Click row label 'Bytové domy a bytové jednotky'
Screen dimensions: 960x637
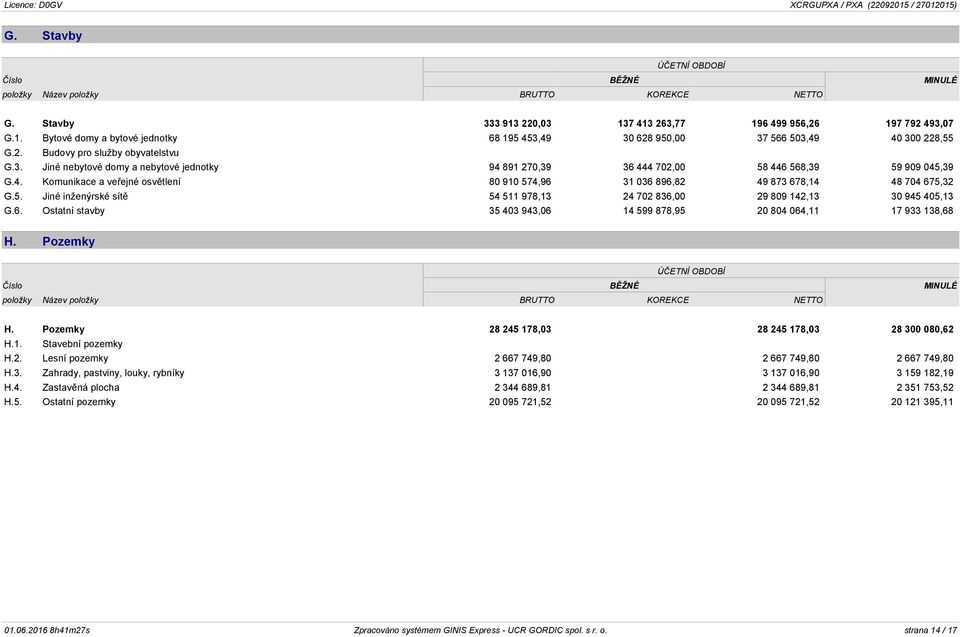[110, 138]
